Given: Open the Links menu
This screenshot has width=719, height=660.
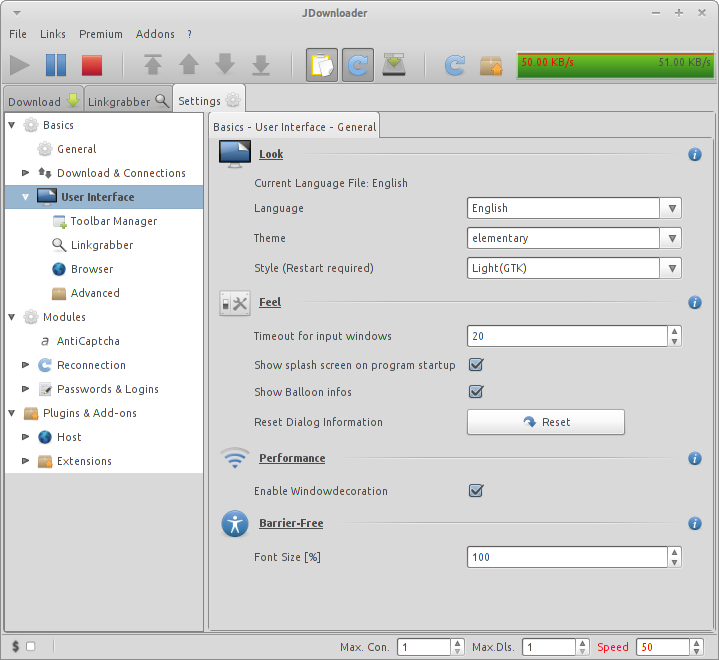Looking at the screenshot, I should click(53, 34).
